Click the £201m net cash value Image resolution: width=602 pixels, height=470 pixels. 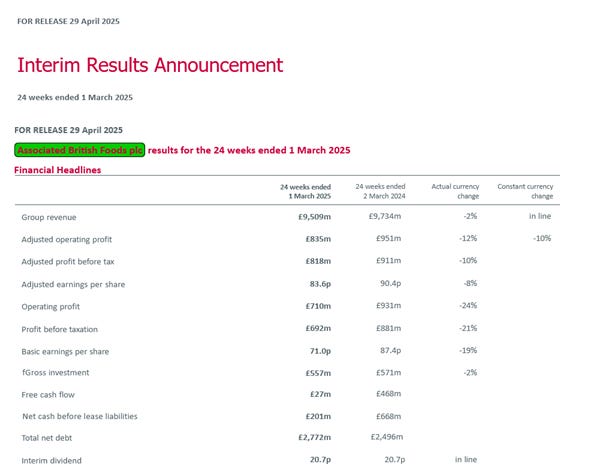click(x=318, y=416)
